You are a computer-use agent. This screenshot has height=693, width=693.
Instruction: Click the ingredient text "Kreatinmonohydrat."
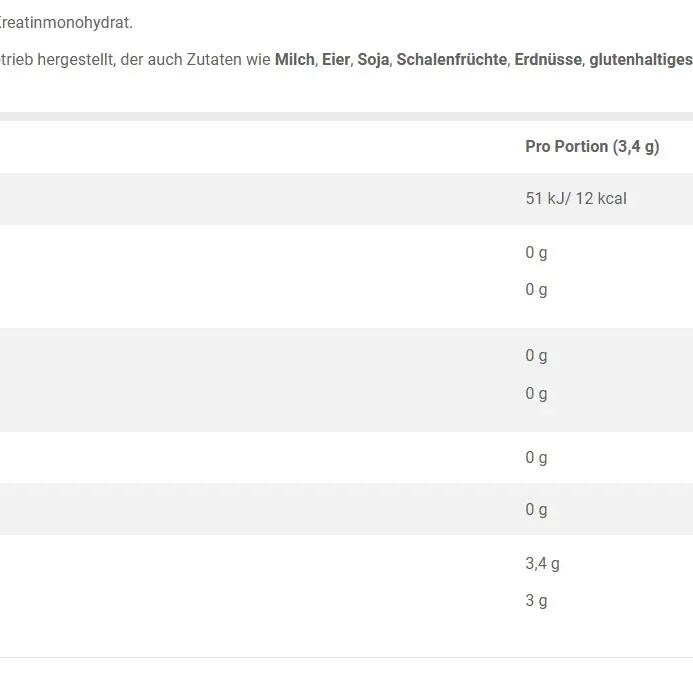click(66, 22)
